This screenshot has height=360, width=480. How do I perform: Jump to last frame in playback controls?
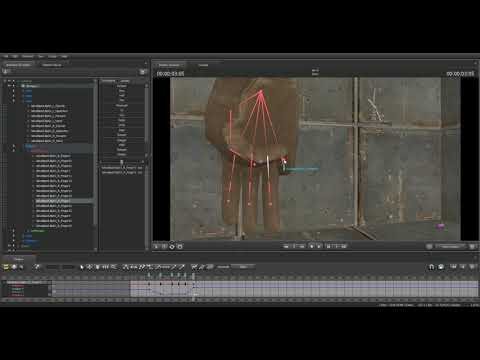(x=344, y=246)
